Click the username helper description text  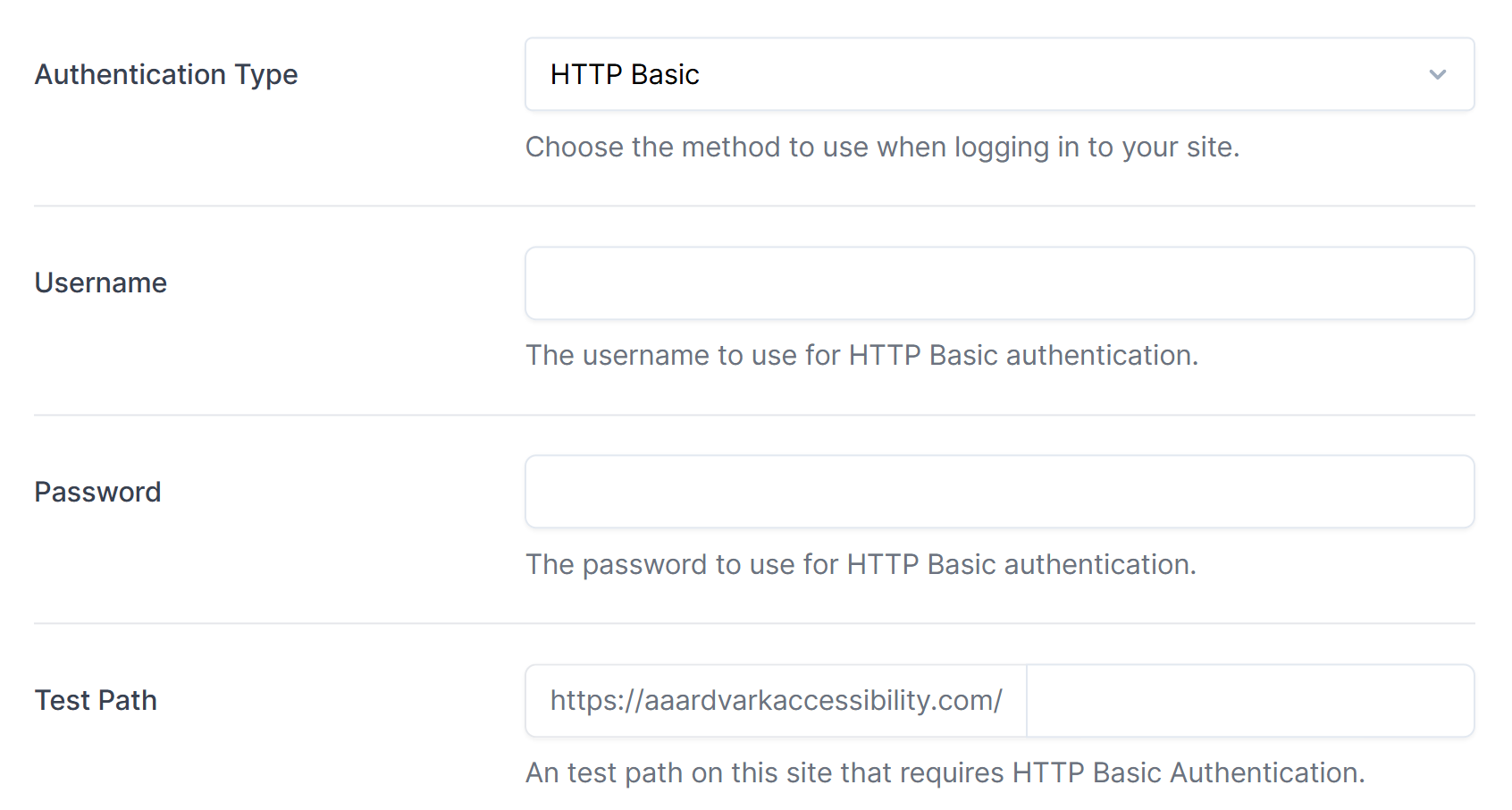(861, 355)
